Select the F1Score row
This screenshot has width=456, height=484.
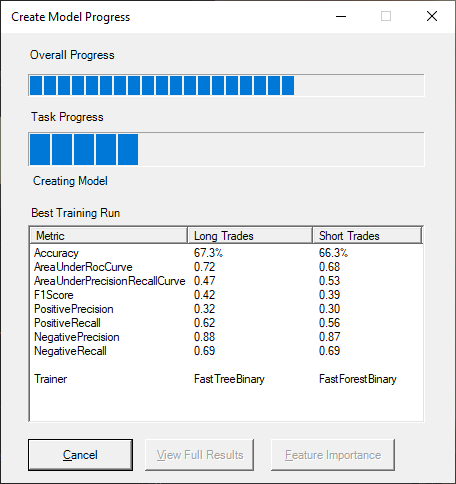[226, 295]
